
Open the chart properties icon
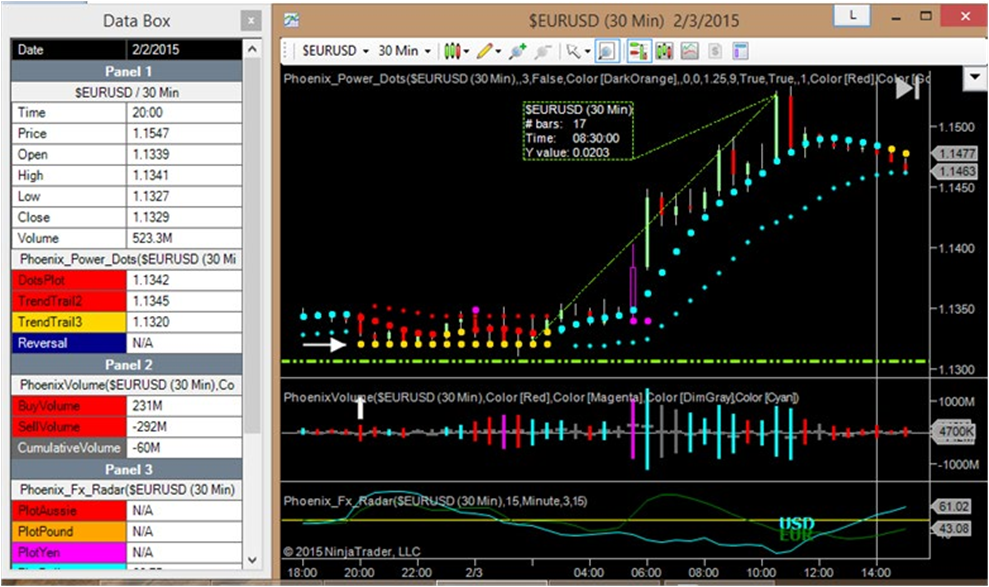pos(740,51)
